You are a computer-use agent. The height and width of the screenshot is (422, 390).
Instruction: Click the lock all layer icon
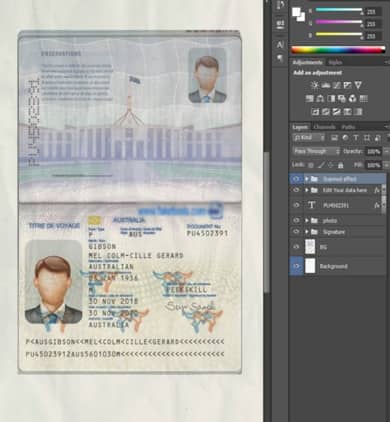coord(340,165)
